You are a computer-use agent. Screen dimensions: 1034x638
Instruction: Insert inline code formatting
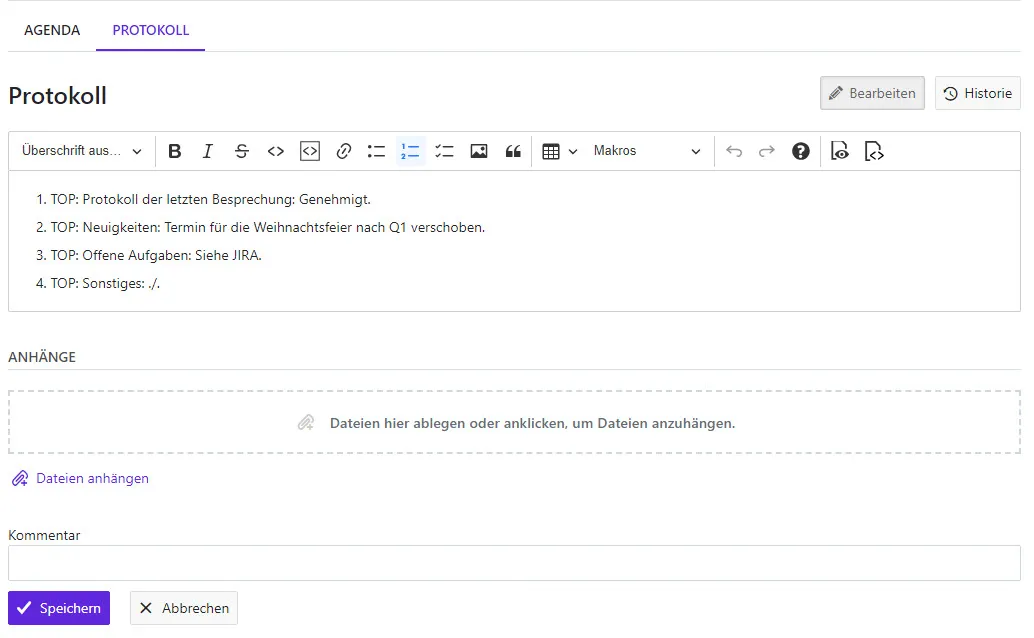coord(276,151)
